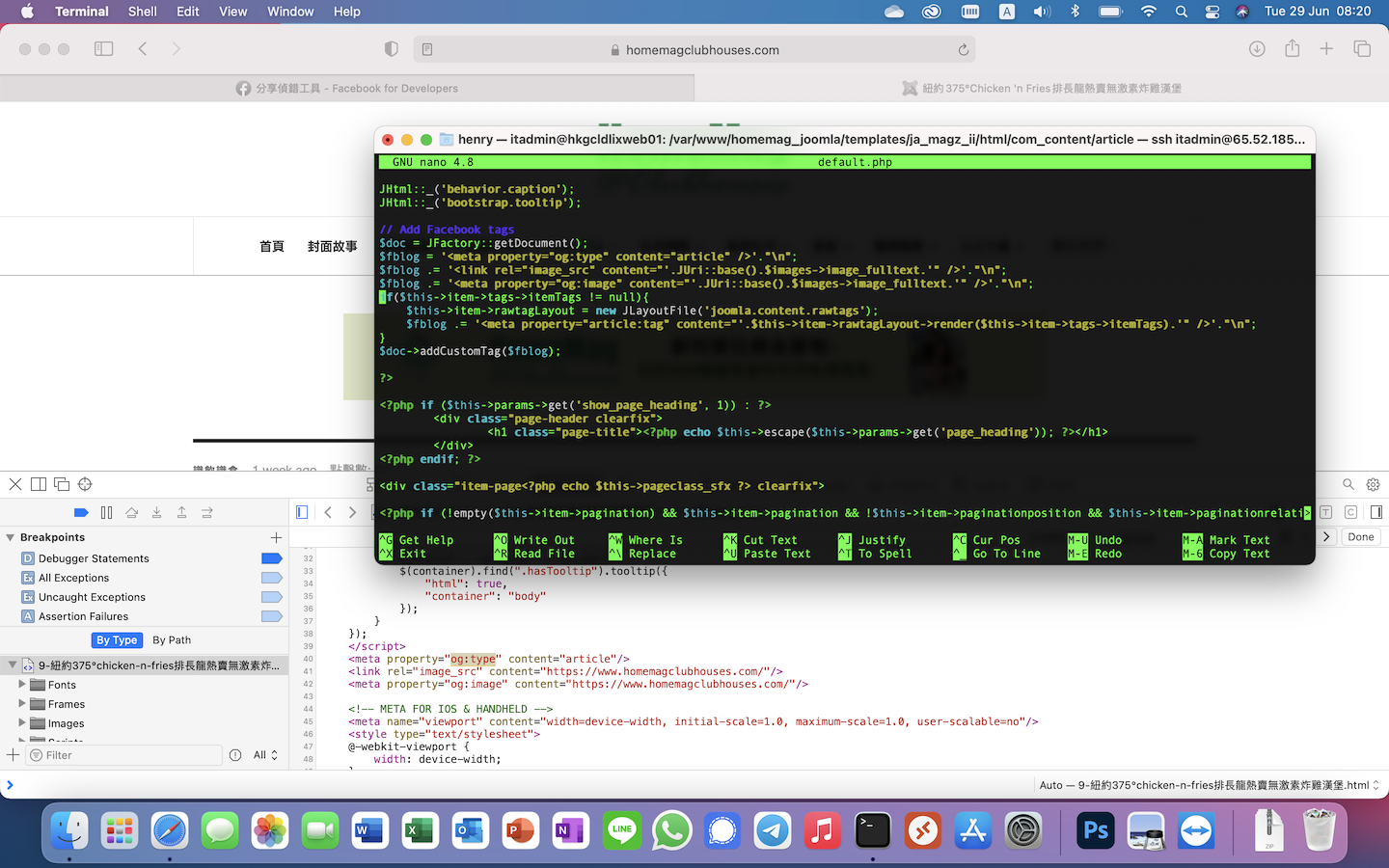
Task: Start element selection with the crosshair icon
Action: pos(85,484)
